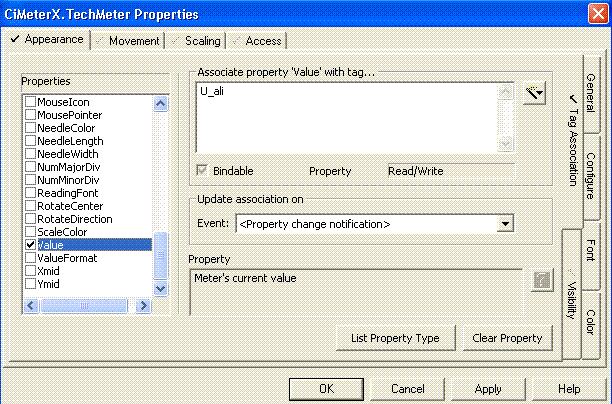Enable the MouseIcon property checkbox
The image size is (612, 404).
[30, 102]
